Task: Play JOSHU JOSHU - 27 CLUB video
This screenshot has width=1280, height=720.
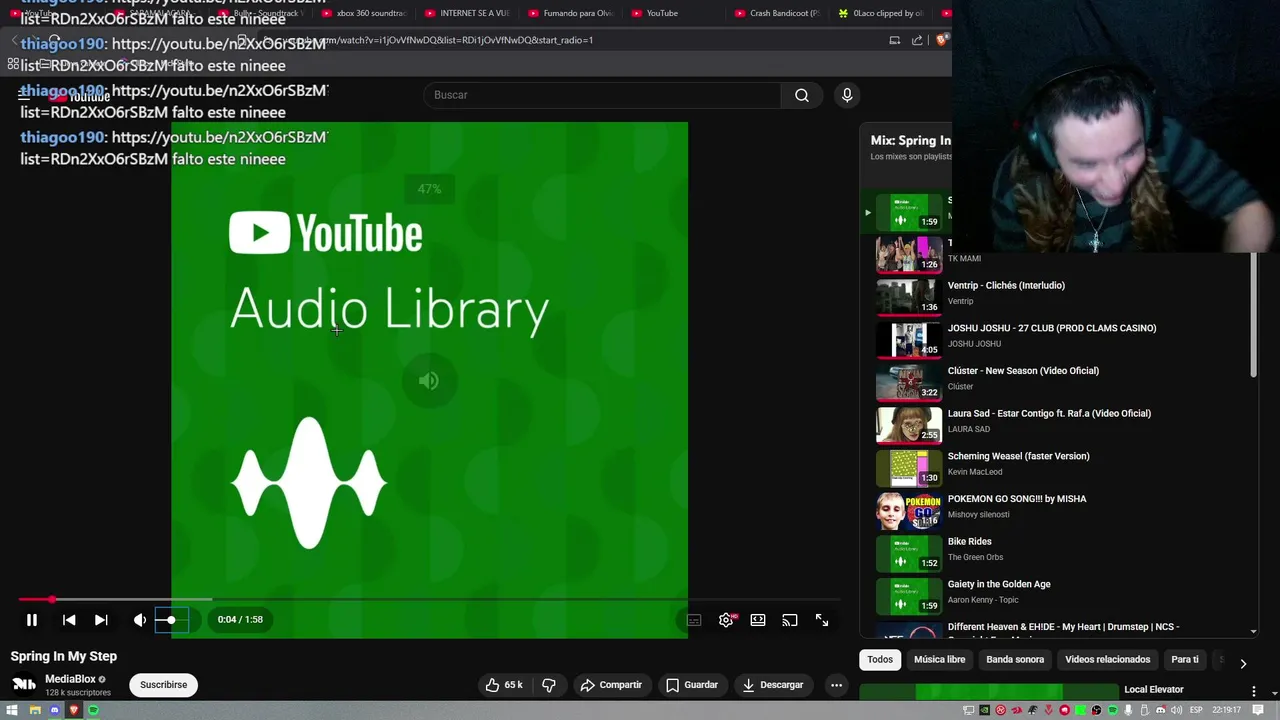Action: pyautogui.click(x=1052, y=328)
